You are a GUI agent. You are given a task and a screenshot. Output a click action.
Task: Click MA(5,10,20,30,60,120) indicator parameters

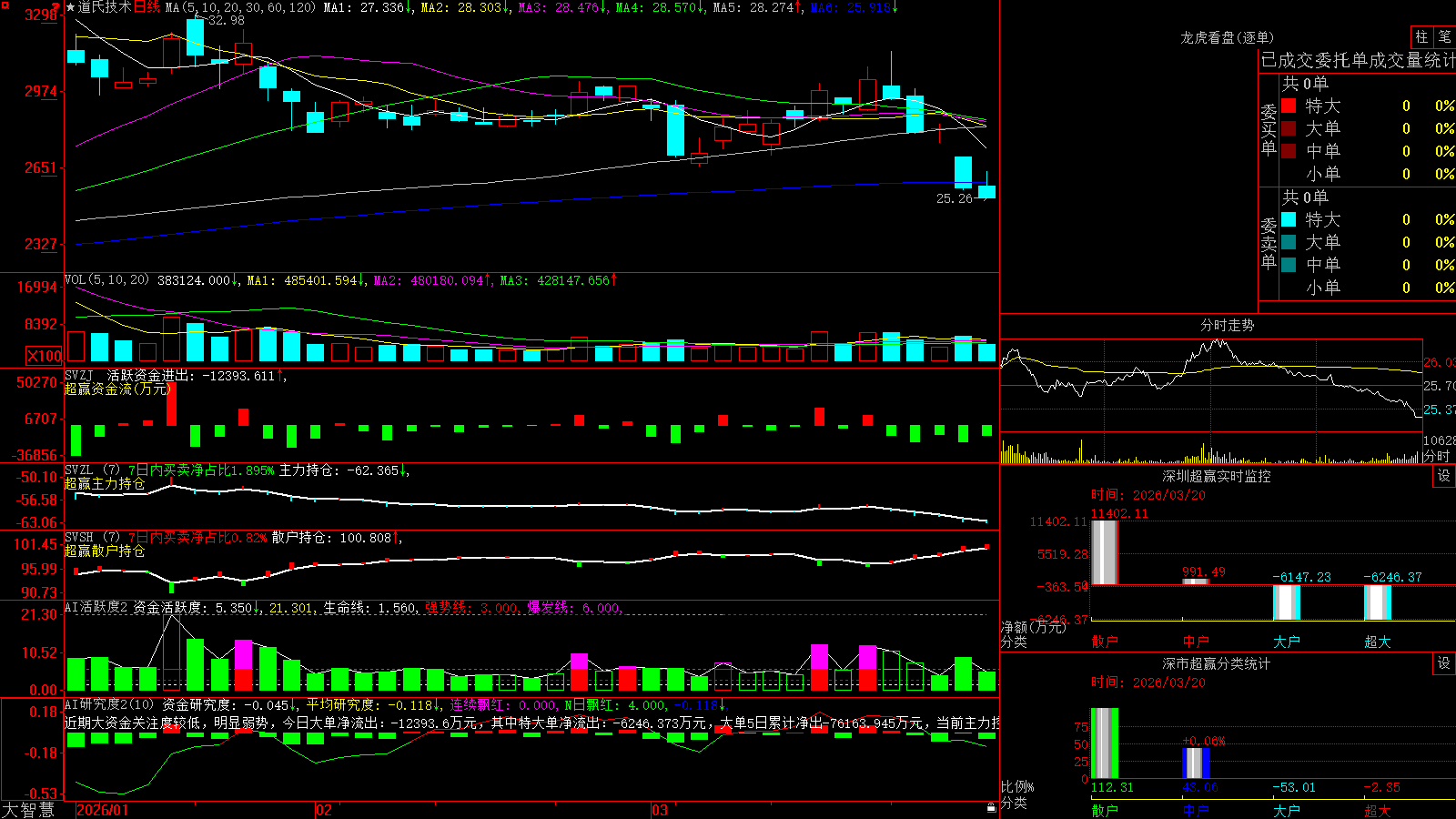coord(240,7)
